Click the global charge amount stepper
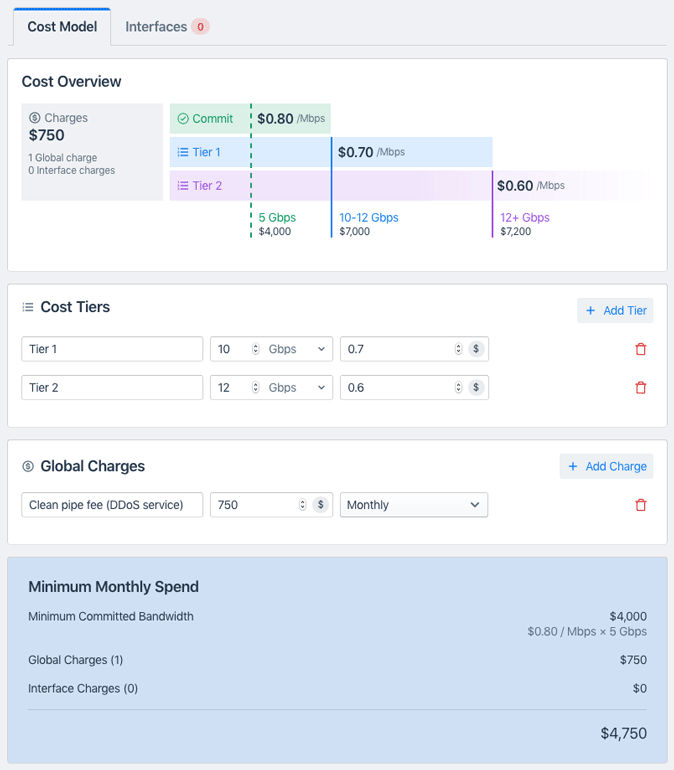Screen dimensions: 674x770 click(302, 505)
